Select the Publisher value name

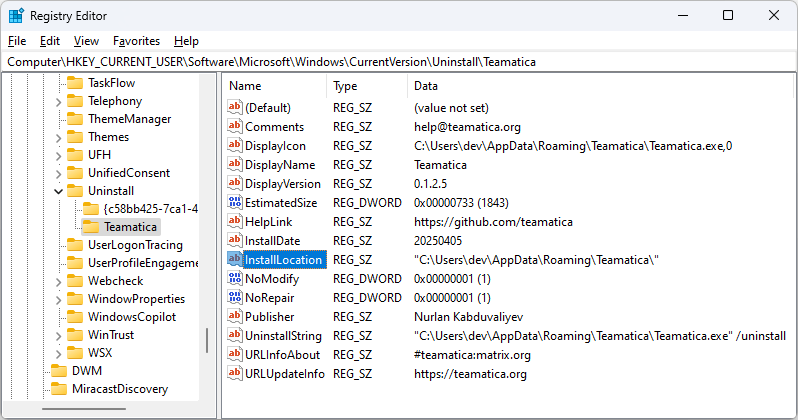point(270,317)
